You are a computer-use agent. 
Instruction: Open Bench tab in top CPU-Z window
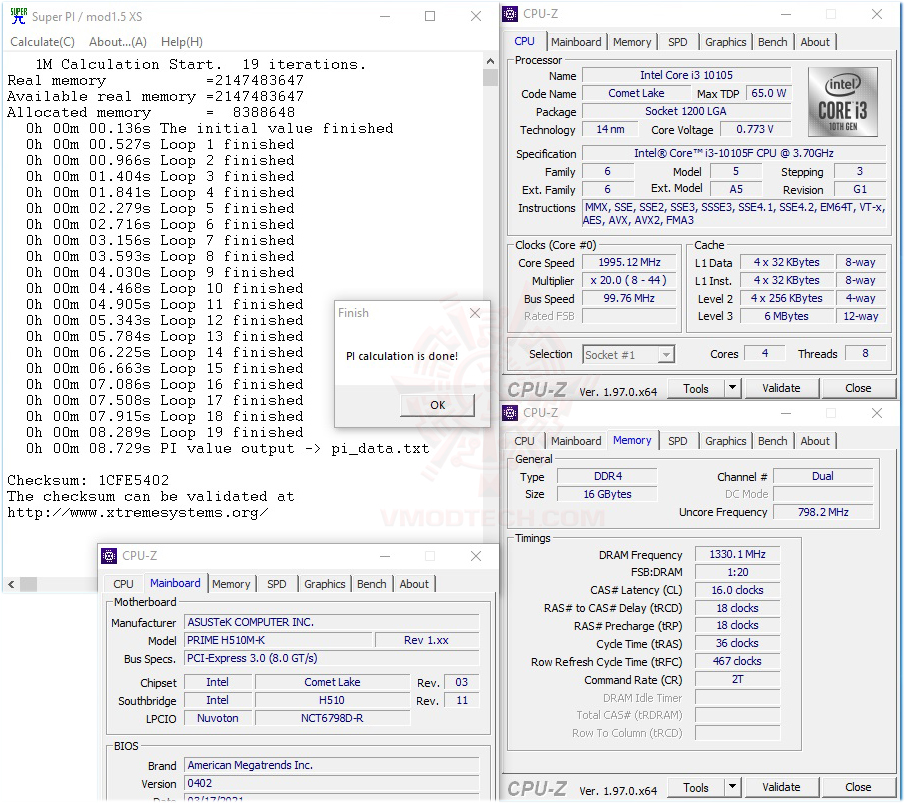point(772,42)
